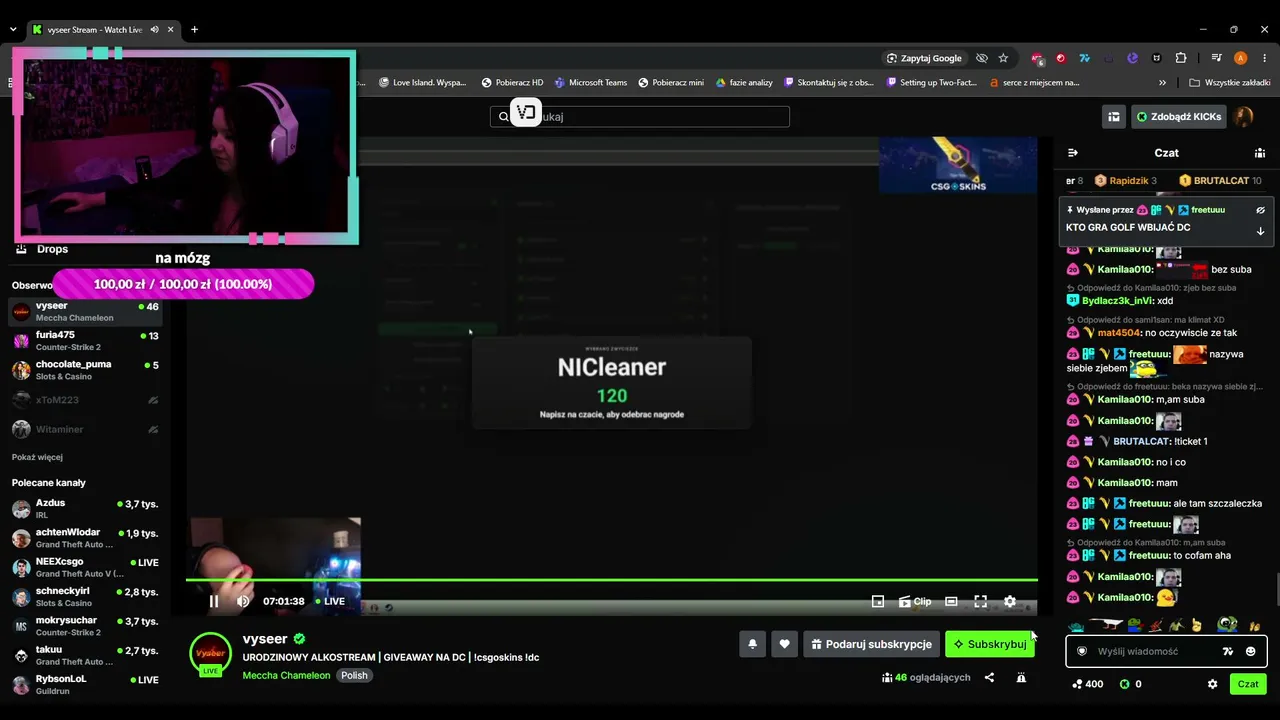Open NEEXcsgo recommended channel
1280x720 pixels.
(x=85, y=567)
